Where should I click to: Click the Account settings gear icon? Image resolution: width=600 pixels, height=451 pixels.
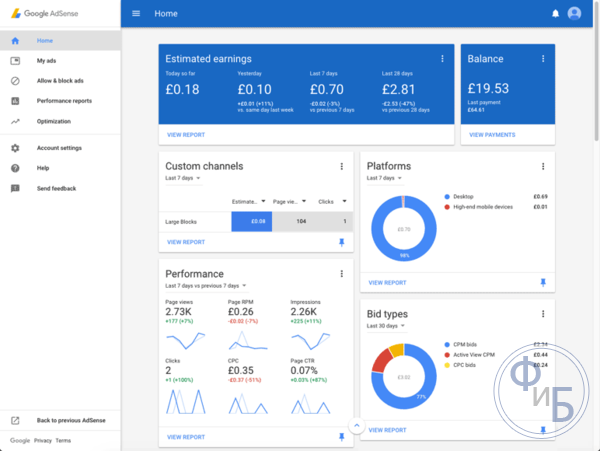pyautogui.click(x=15, y=148)
